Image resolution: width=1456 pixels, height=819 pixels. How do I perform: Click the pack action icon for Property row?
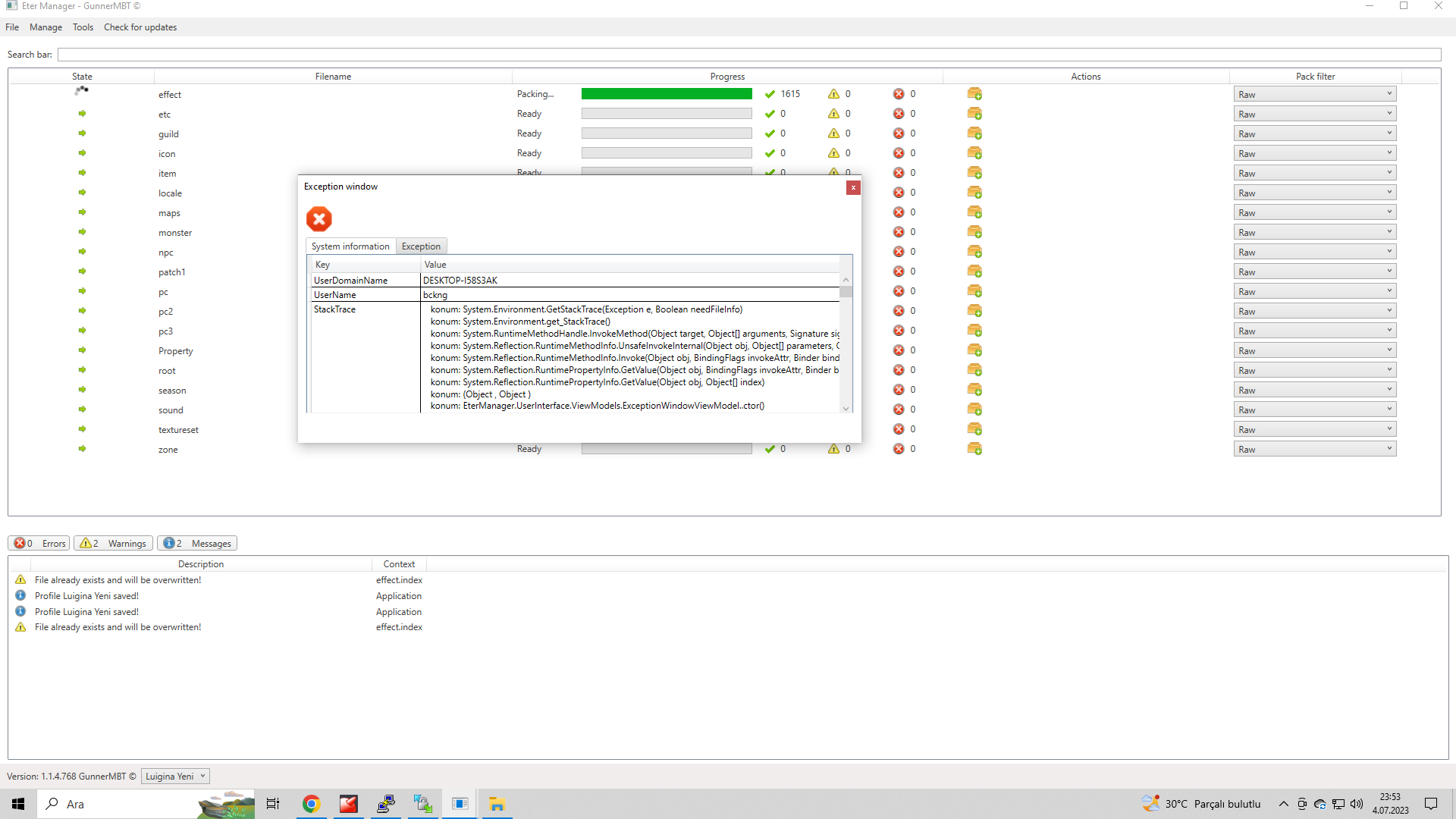(974, 350)
